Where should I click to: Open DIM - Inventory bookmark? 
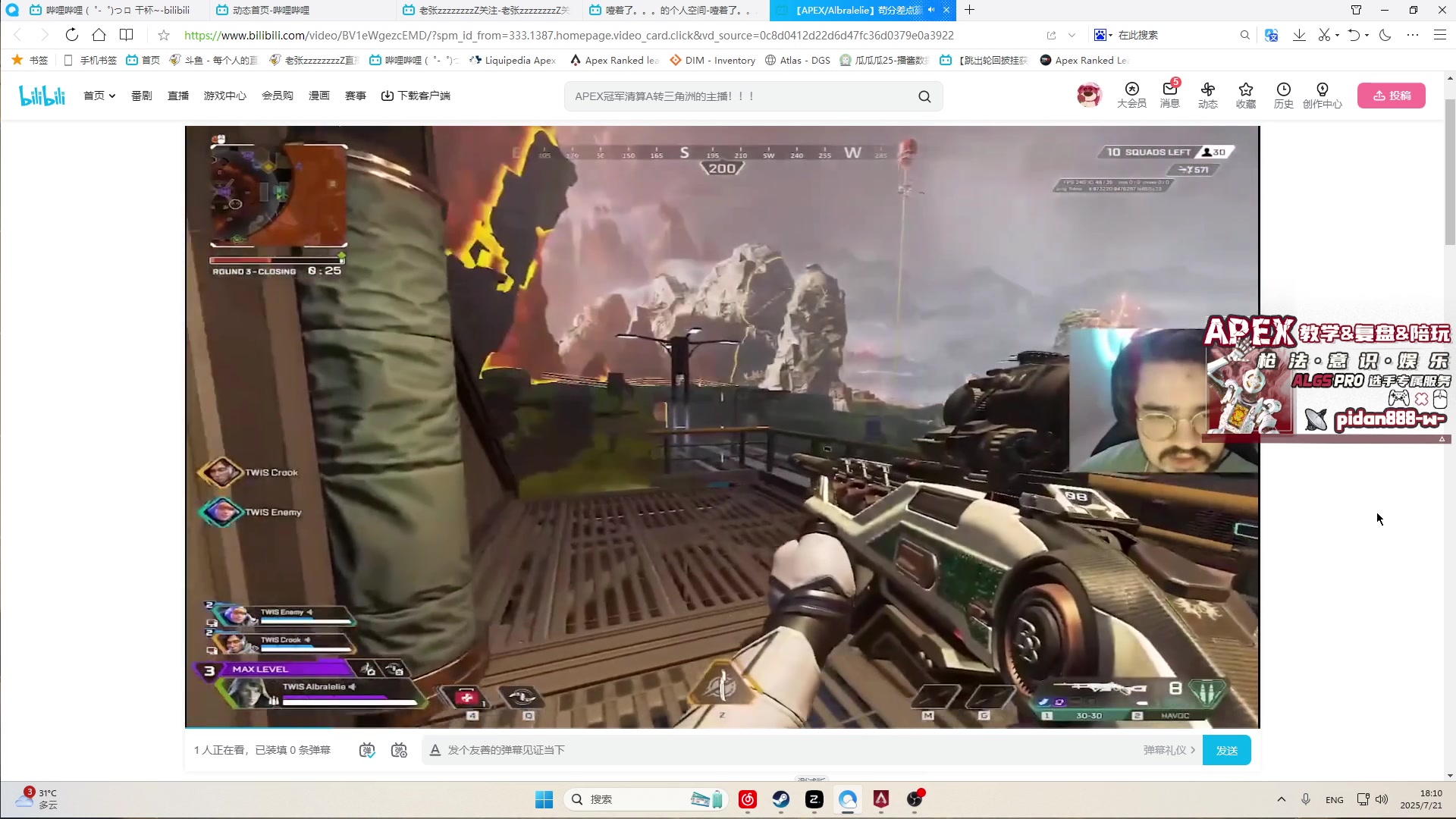click(713, 60)
